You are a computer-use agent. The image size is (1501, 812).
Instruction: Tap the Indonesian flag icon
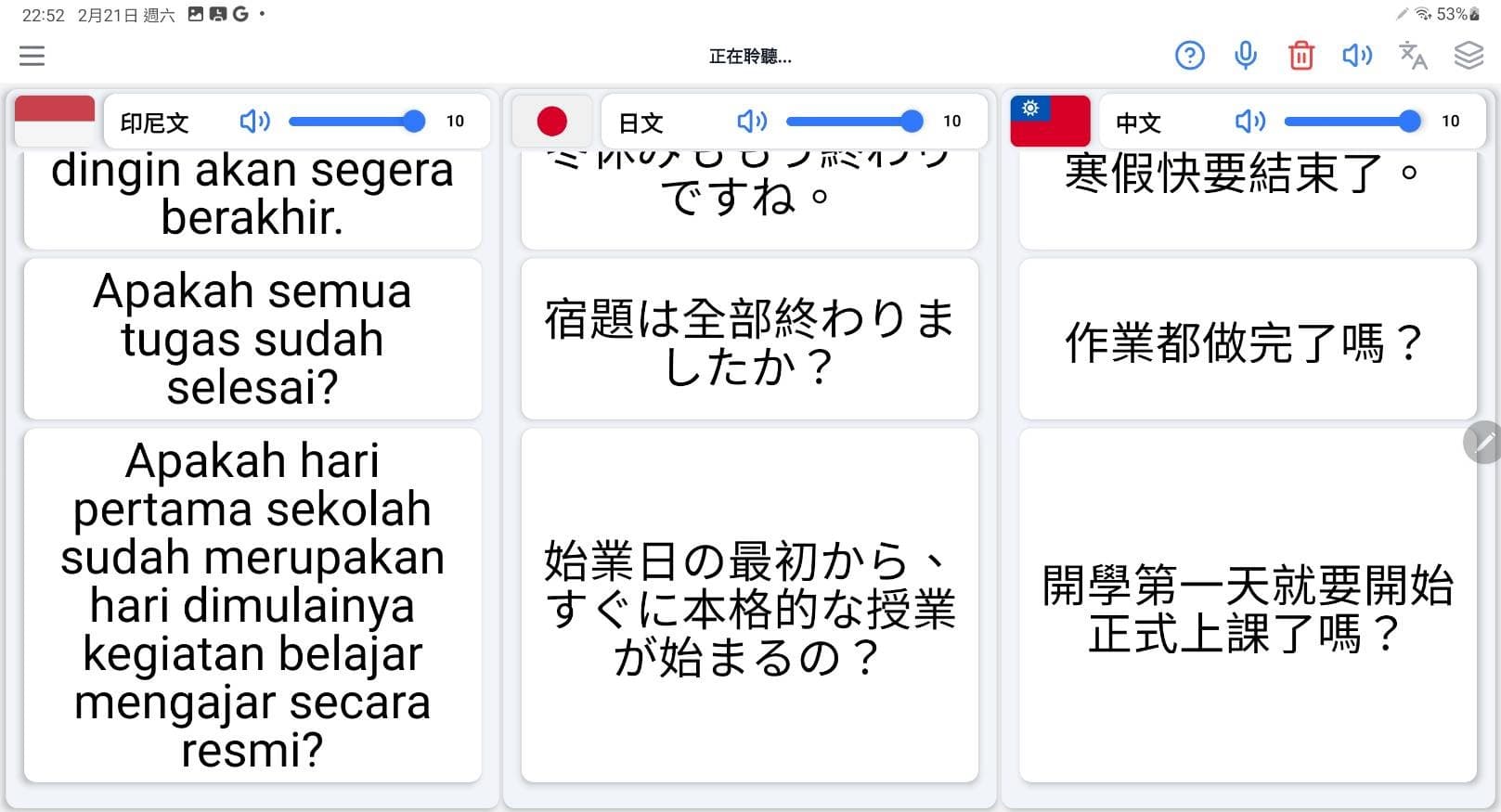(54, 121)
